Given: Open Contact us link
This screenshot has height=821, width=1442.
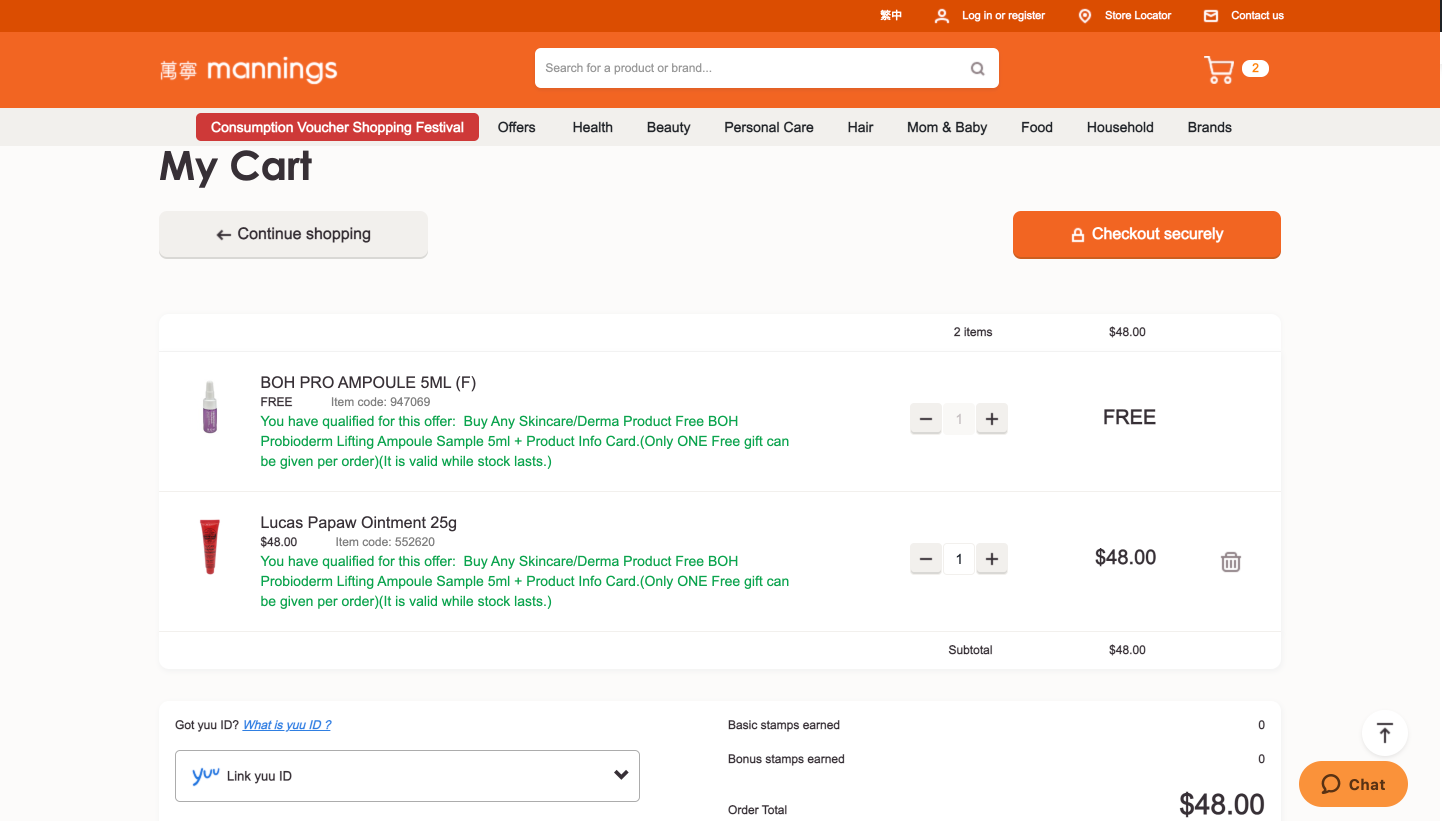Looking at the screenshot, I should (x=1257, y=16).
